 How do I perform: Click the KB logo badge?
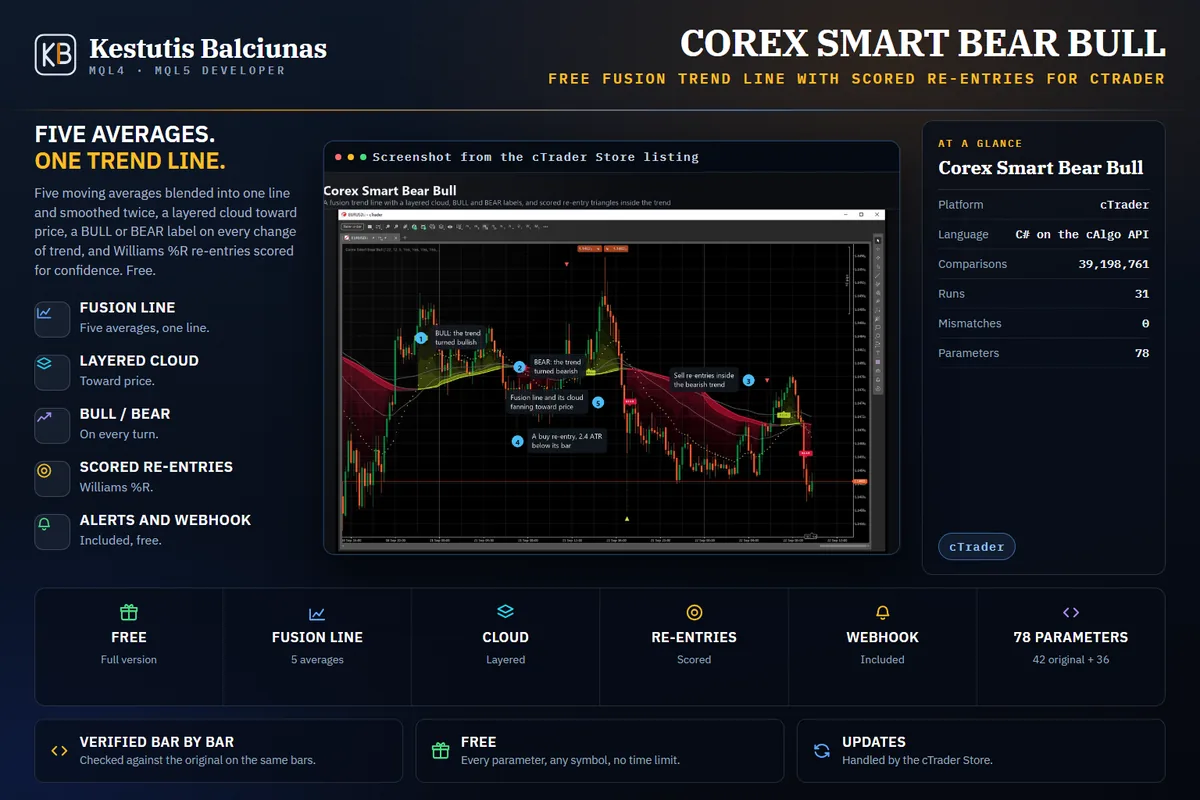55,55
